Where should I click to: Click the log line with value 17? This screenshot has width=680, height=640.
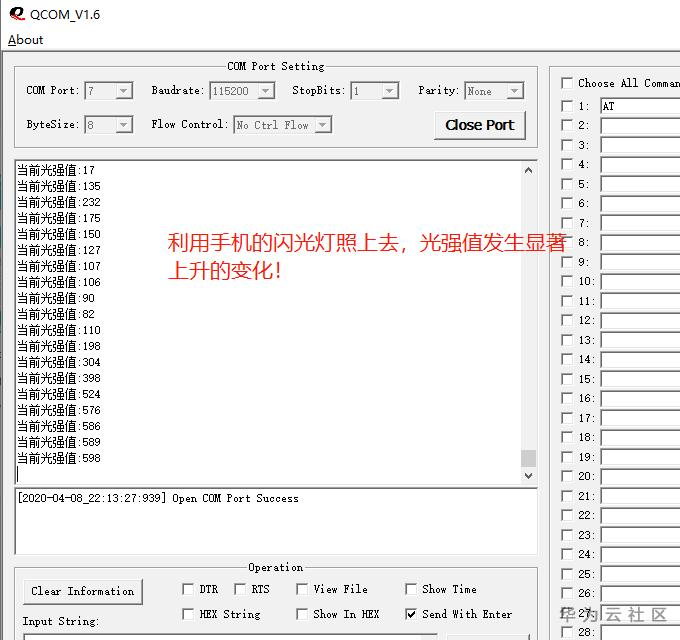56,170
